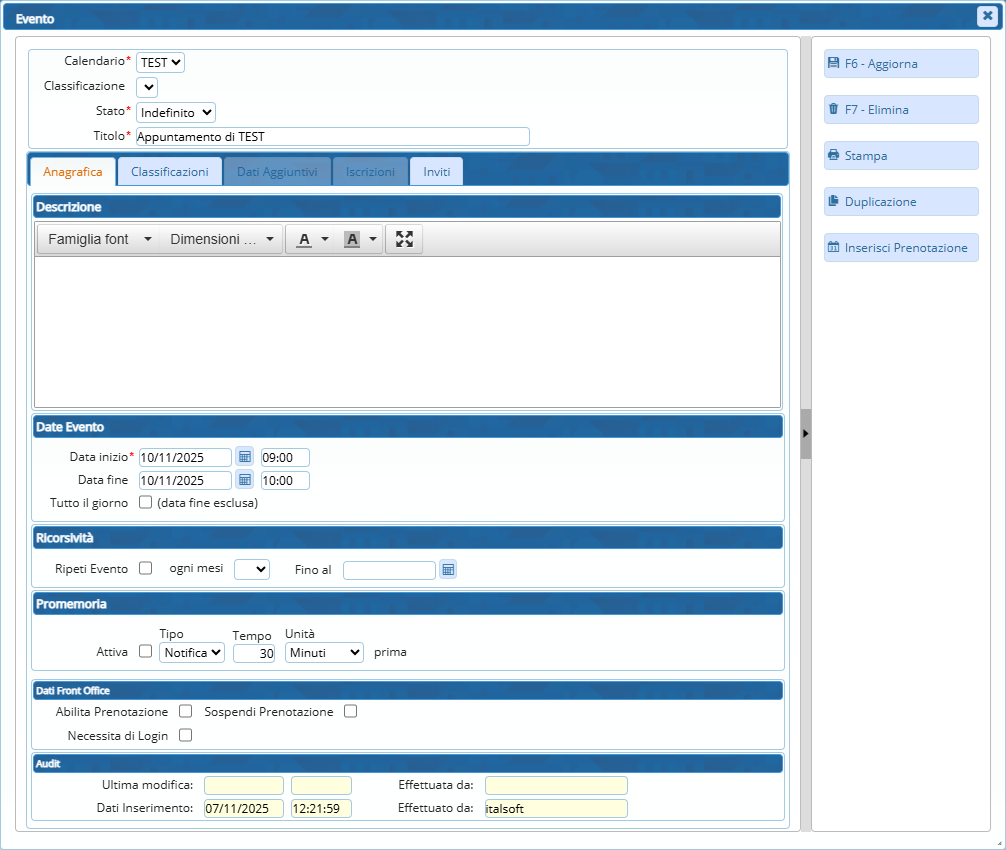Click the text color icon in editor
Viewport: 1006px width, 850px height.
304,240
